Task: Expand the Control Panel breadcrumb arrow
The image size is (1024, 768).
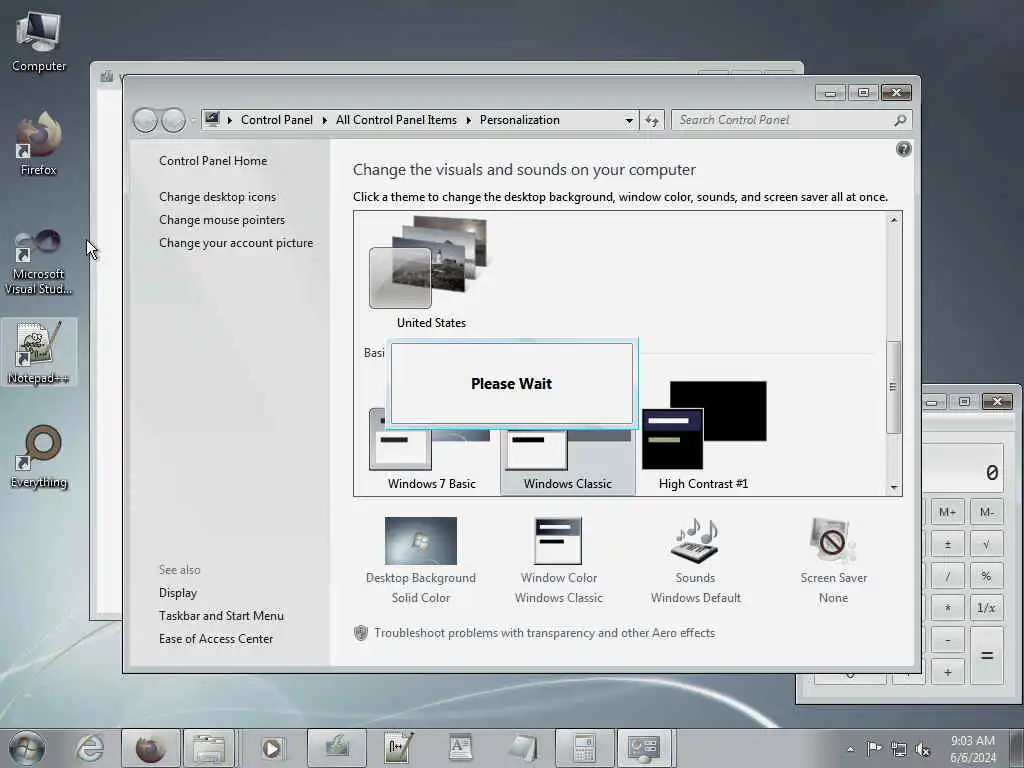Action: (x=325, y=120)
